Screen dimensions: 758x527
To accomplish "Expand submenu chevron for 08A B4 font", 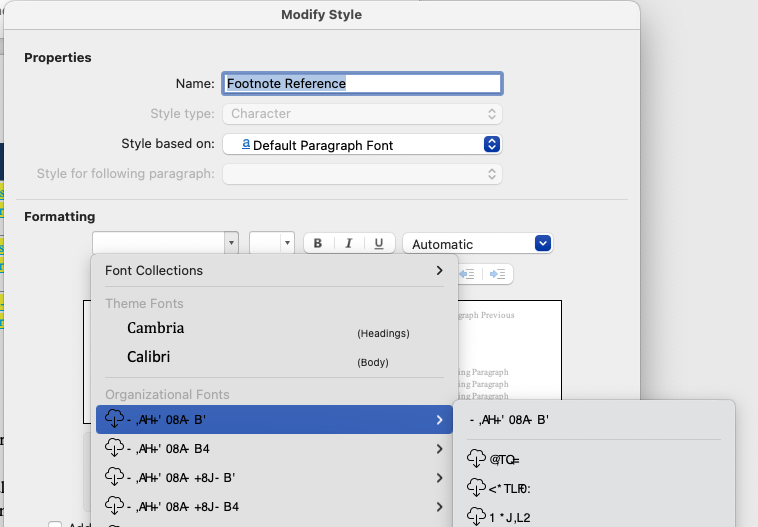I will click(x=439, y=449).
